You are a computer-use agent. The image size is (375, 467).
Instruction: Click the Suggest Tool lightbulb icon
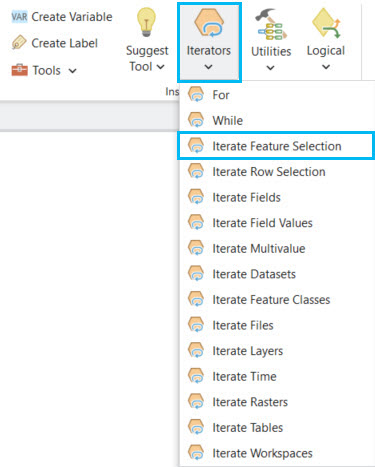(x=146, y=22)
